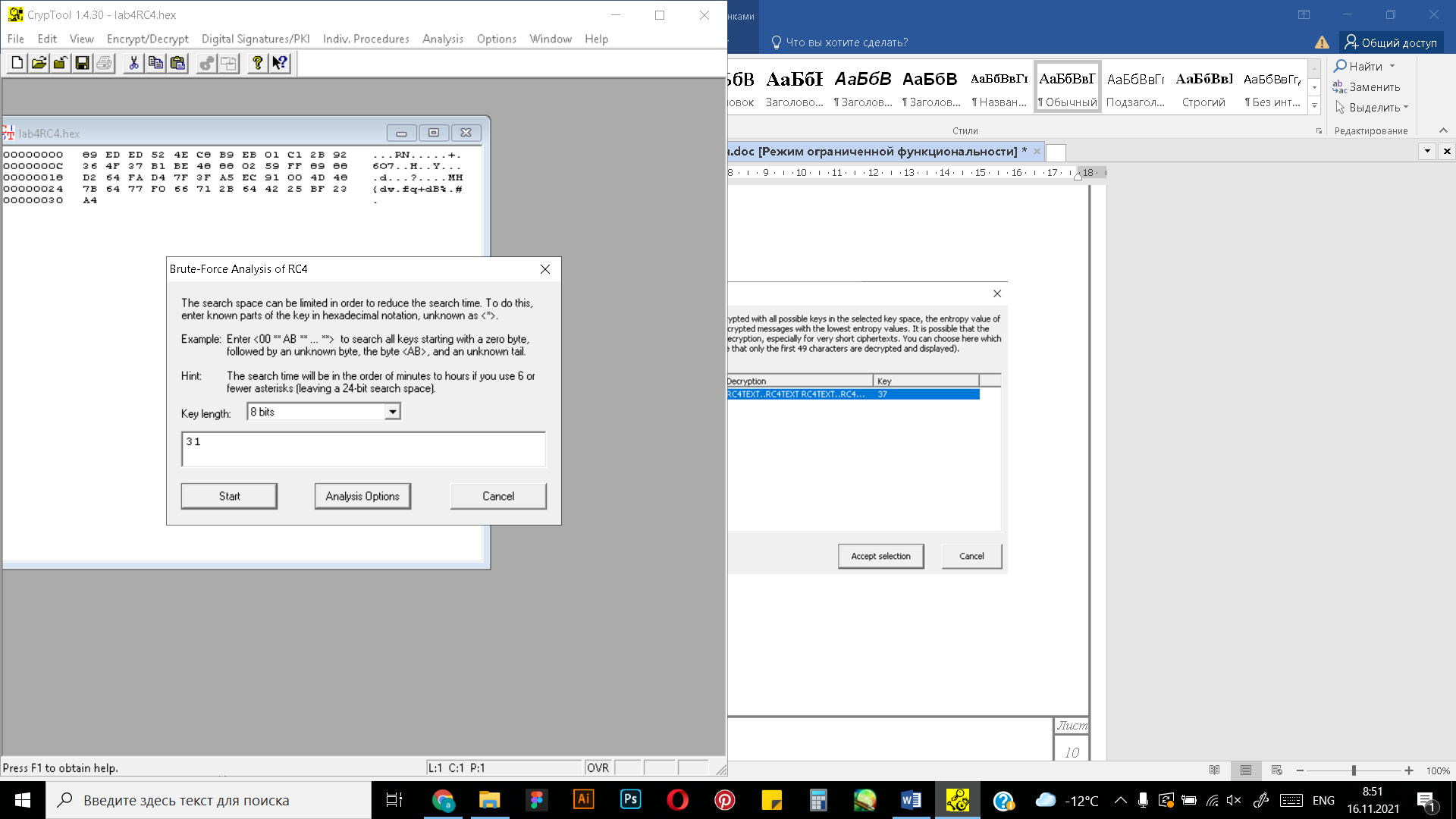Click the Figma icon on the taskbar
Screen dimensions: 1456x819
coord(536,800)
